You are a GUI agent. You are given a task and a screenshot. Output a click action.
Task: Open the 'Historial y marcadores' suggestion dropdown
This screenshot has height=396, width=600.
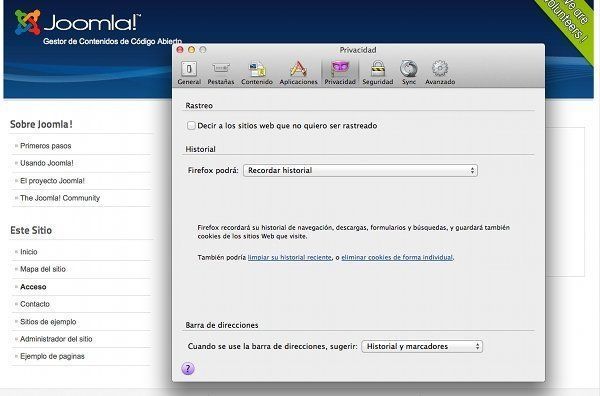point(422,346)
